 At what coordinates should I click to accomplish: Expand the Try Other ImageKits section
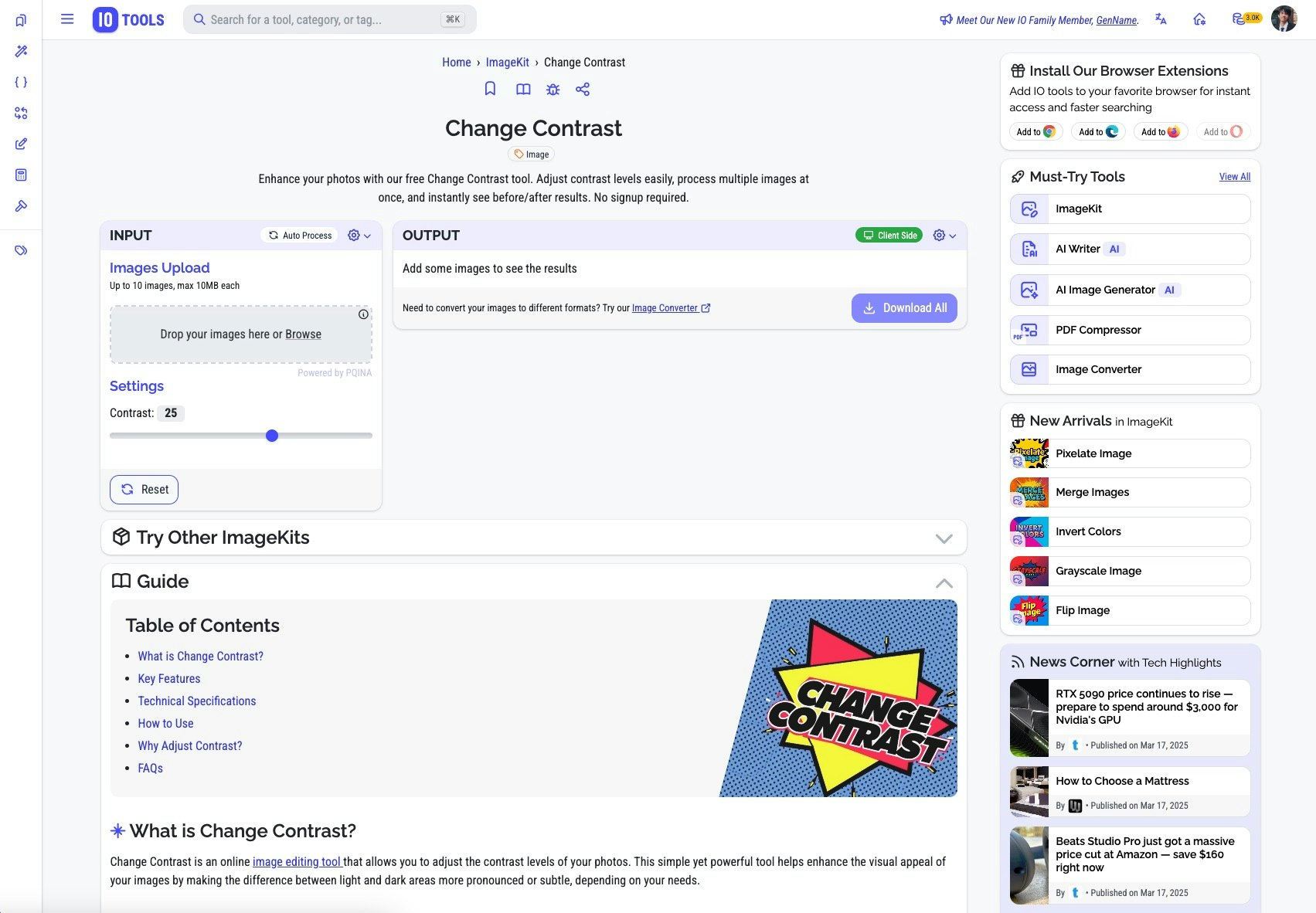(x=533, y=538)
